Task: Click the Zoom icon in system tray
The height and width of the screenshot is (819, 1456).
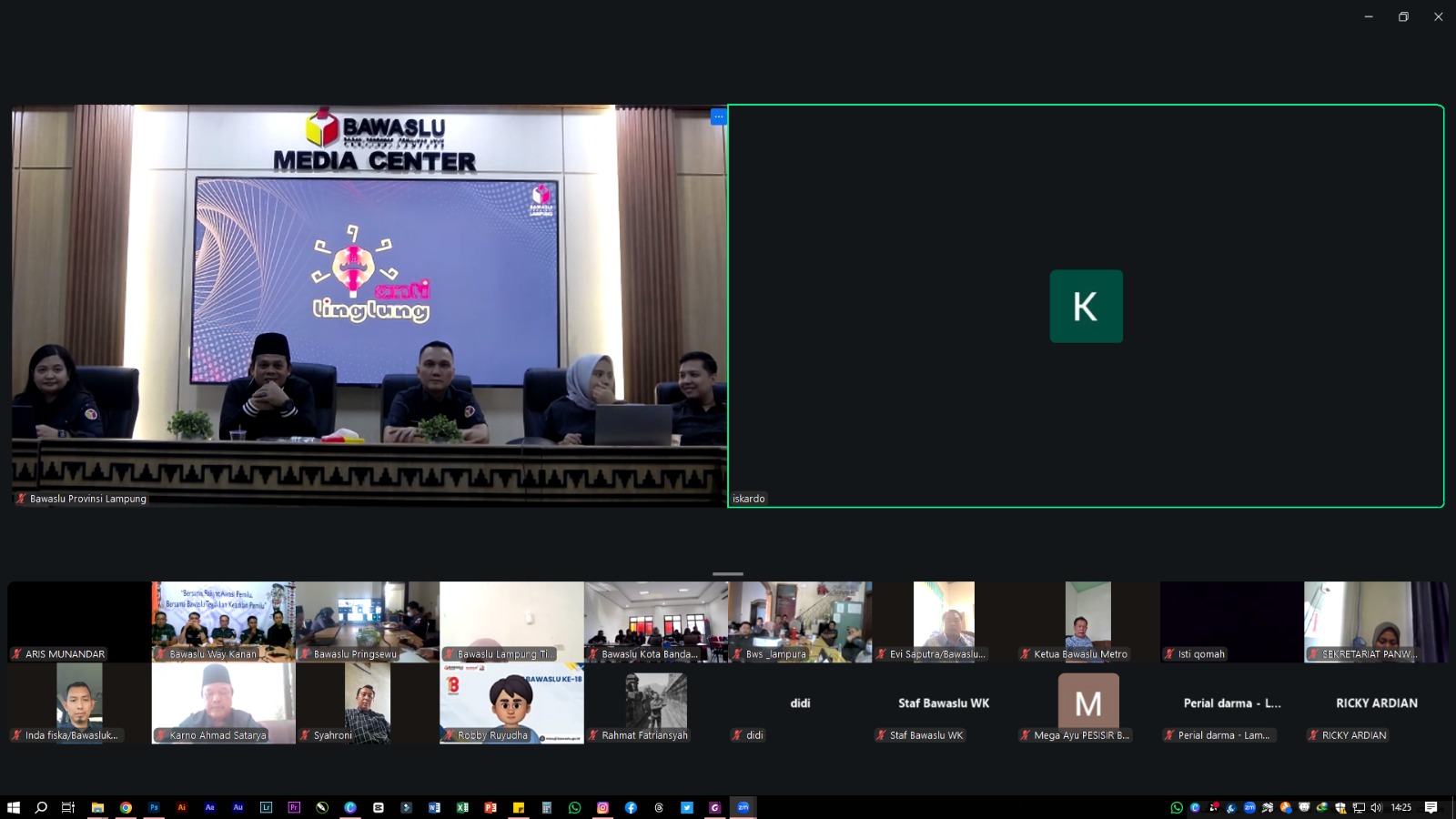Action: pos(1249,807)
